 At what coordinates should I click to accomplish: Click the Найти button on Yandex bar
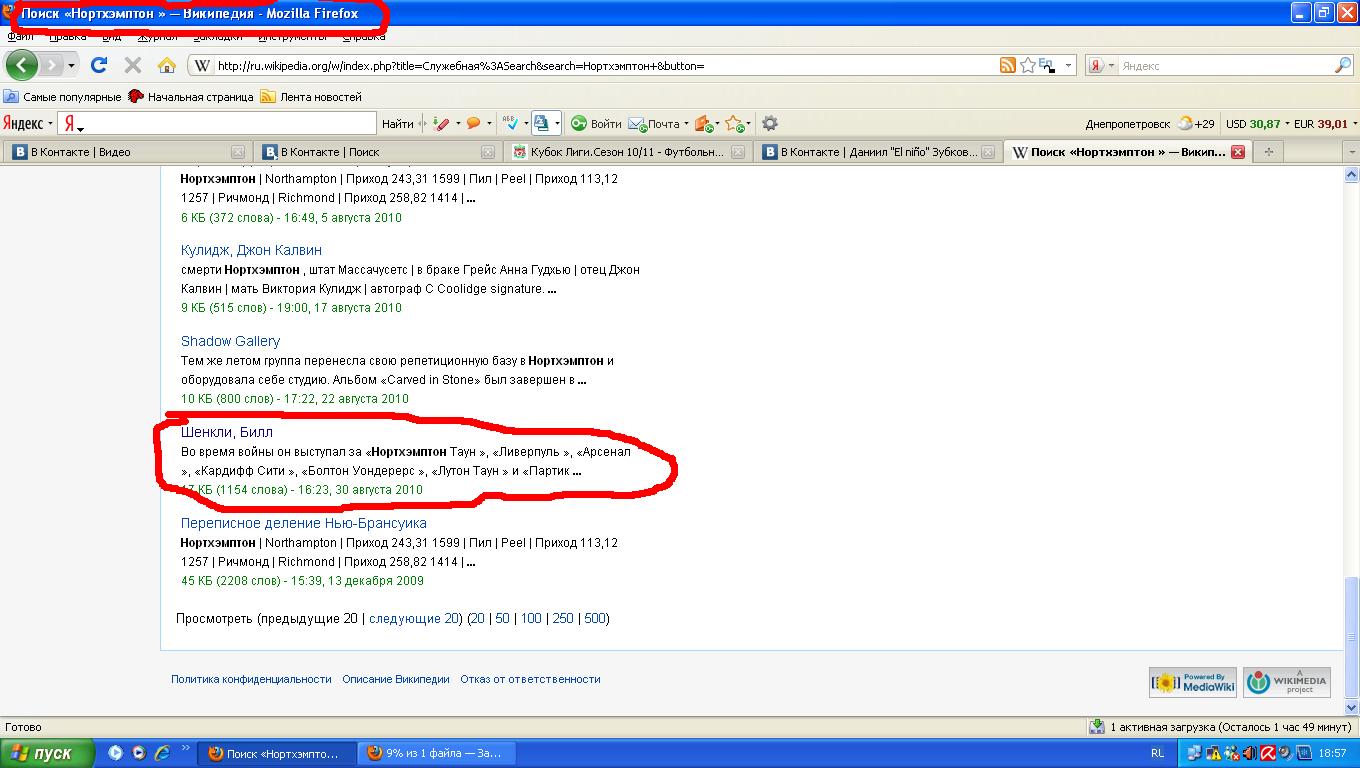397,124
